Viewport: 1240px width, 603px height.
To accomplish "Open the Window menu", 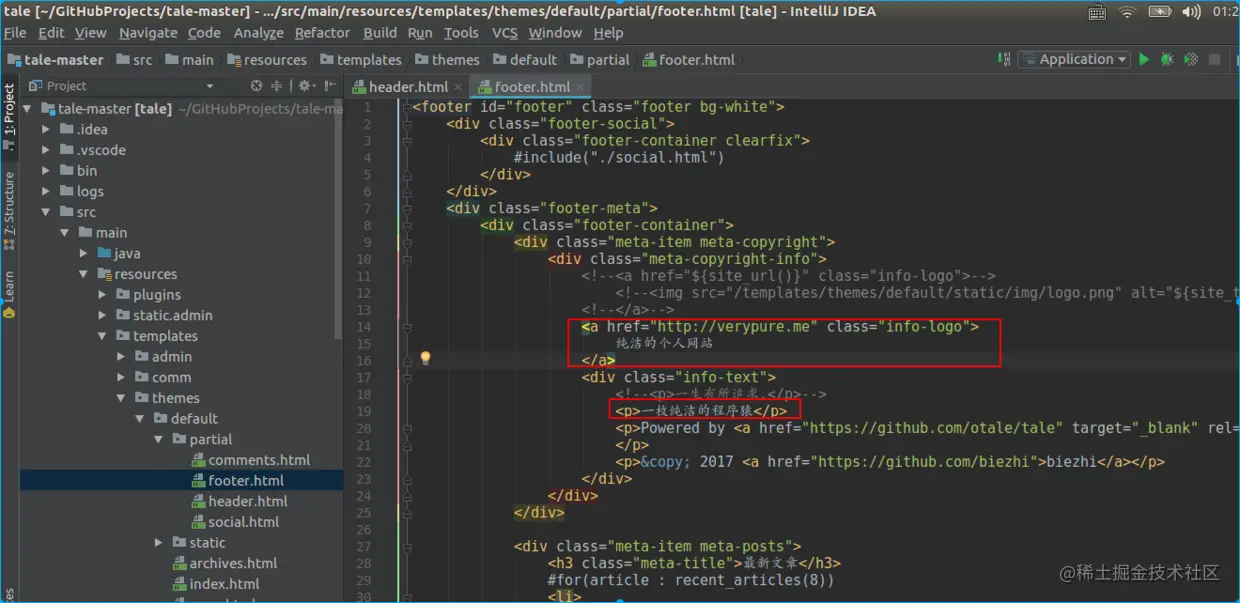I will point(555,33).
